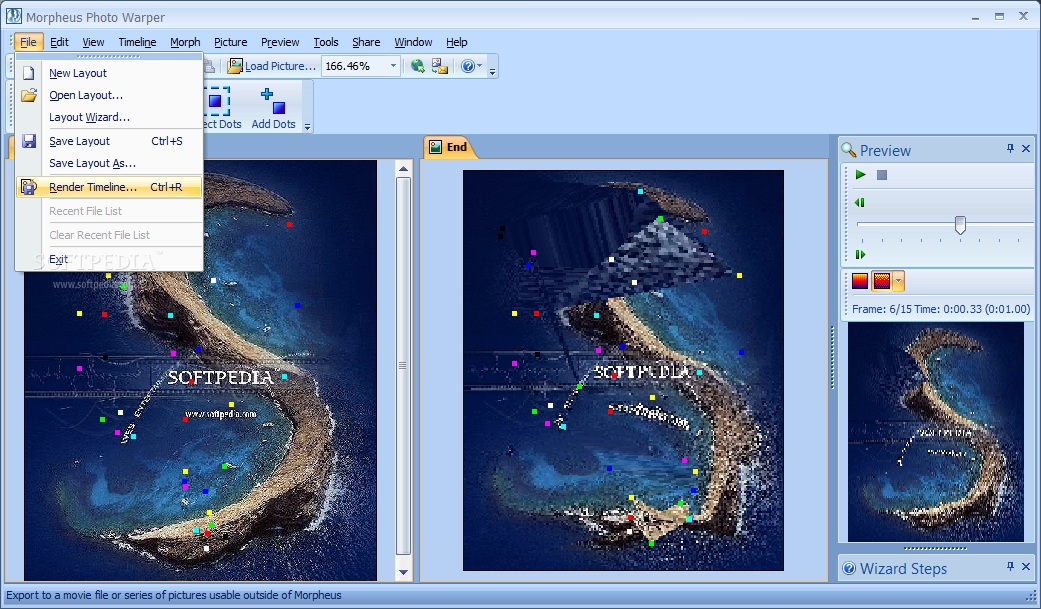Choose Save Layout As... entry
The width and height of the screenshot is (1041, 609).
pyautogui.click(x=109, y=163)
